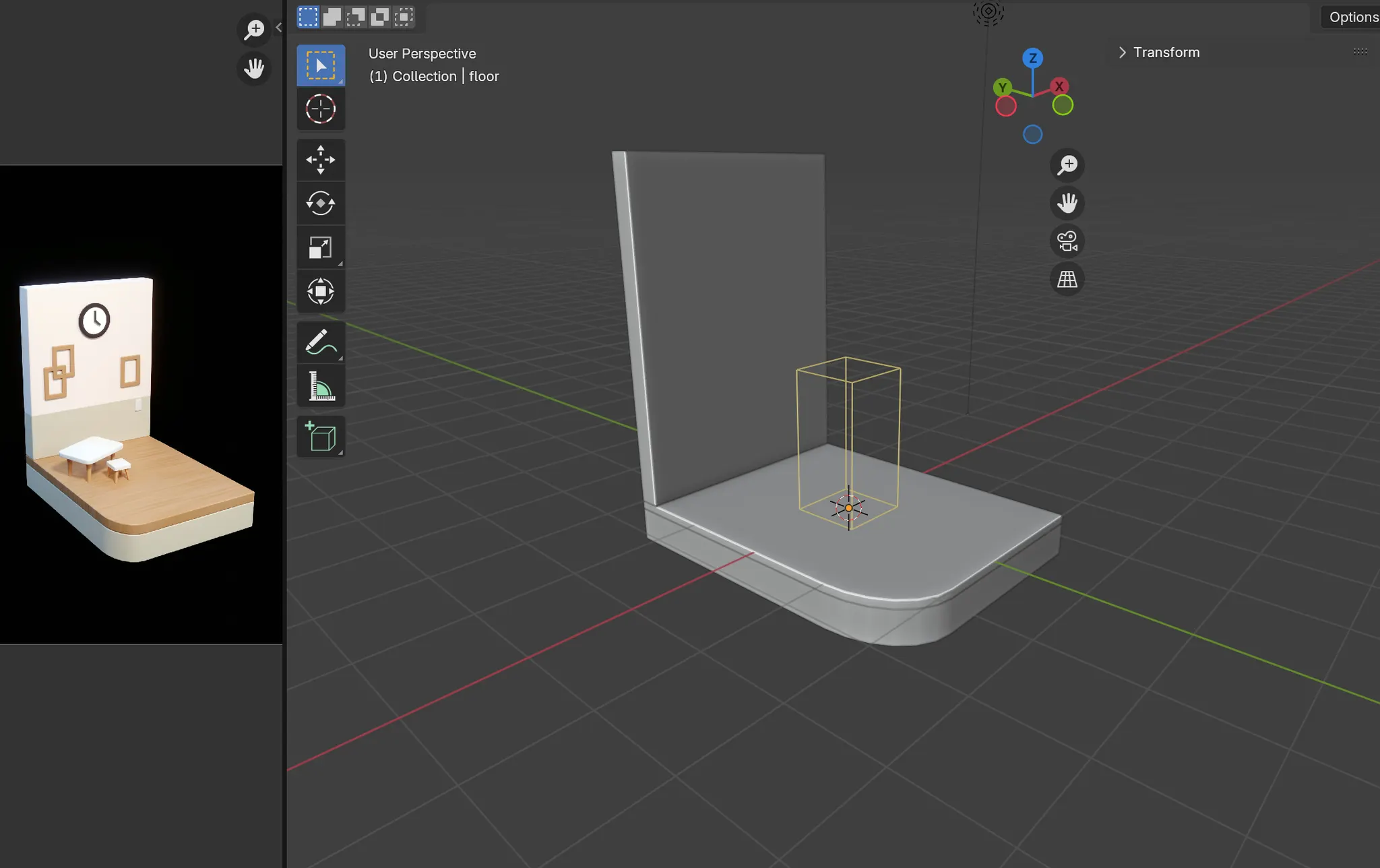Select the Rotate tool

(x=321, y=204)
